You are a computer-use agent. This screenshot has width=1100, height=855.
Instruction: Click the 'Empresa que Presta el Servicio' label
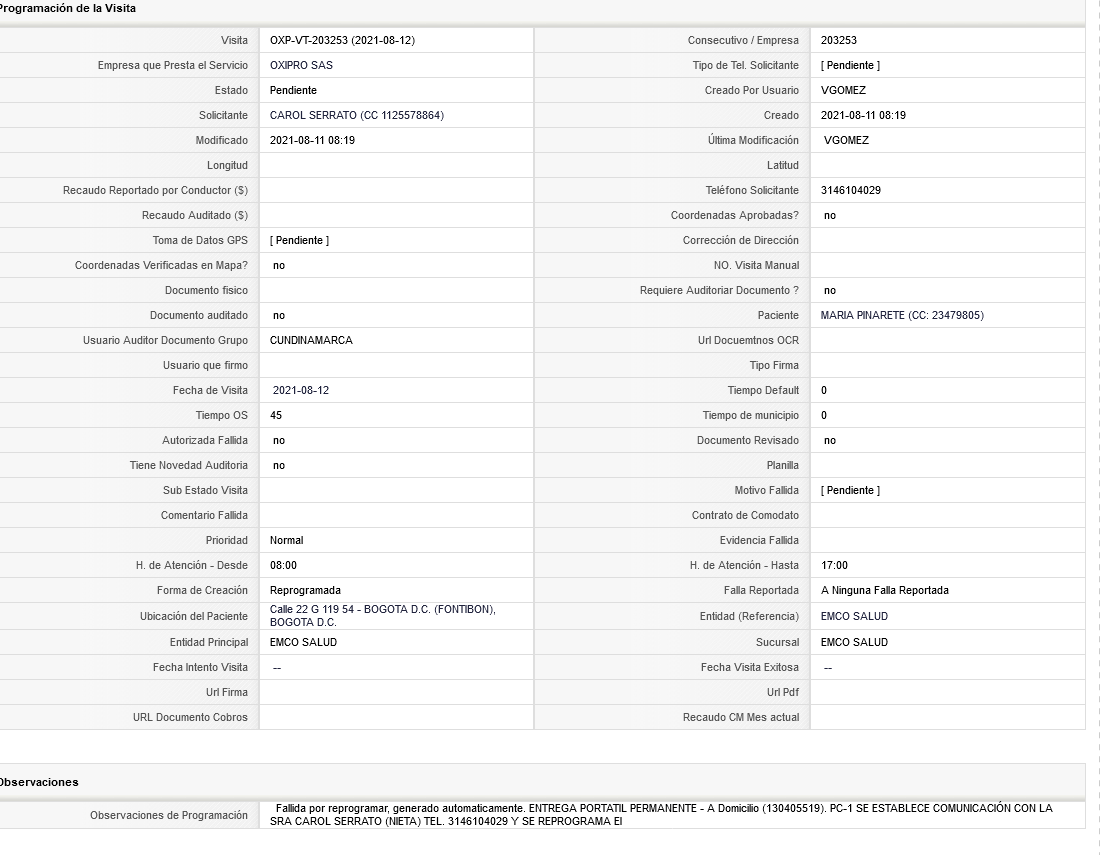173,65
